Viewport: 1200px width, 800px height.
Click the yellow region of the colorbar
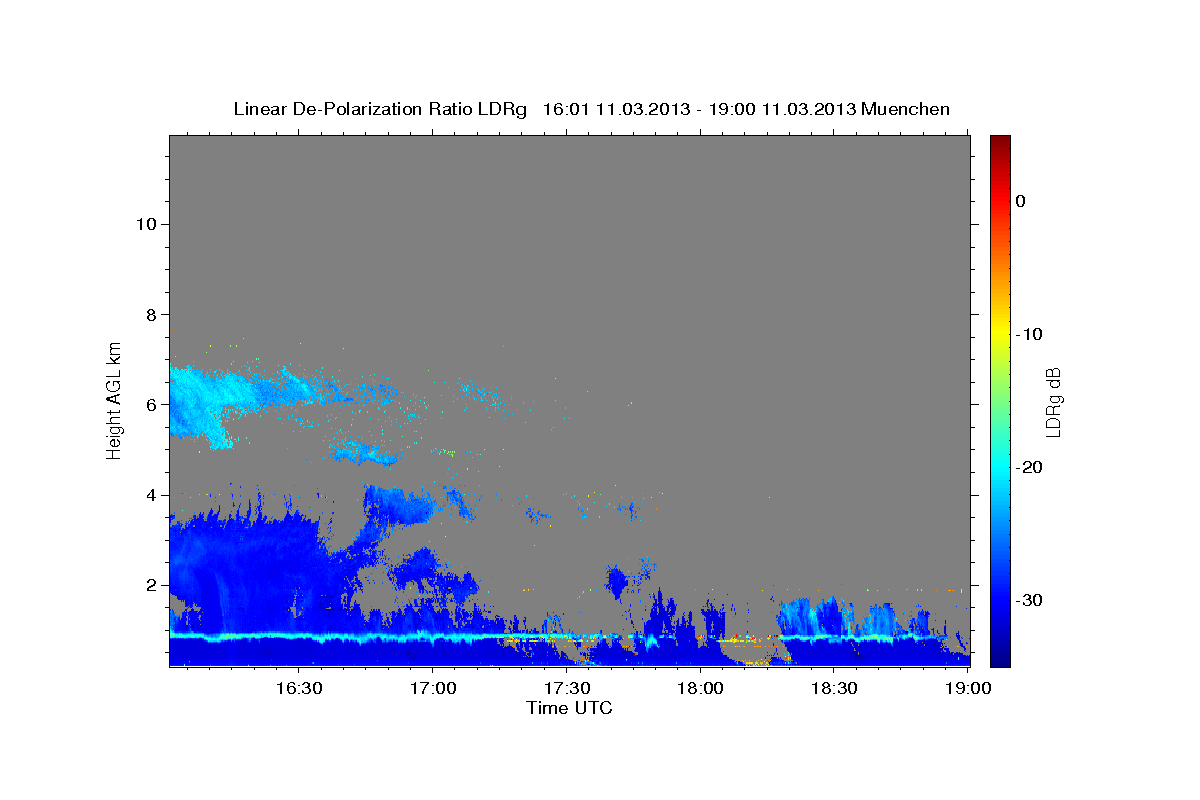[1000, 330]
